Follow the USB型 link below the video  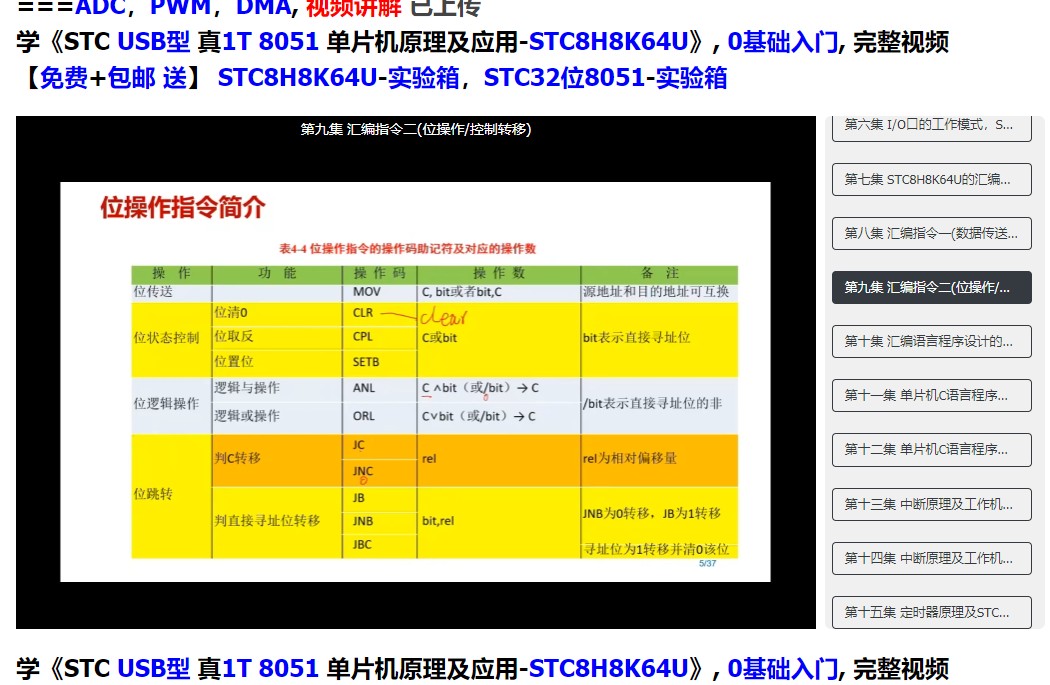pos(153,668)
